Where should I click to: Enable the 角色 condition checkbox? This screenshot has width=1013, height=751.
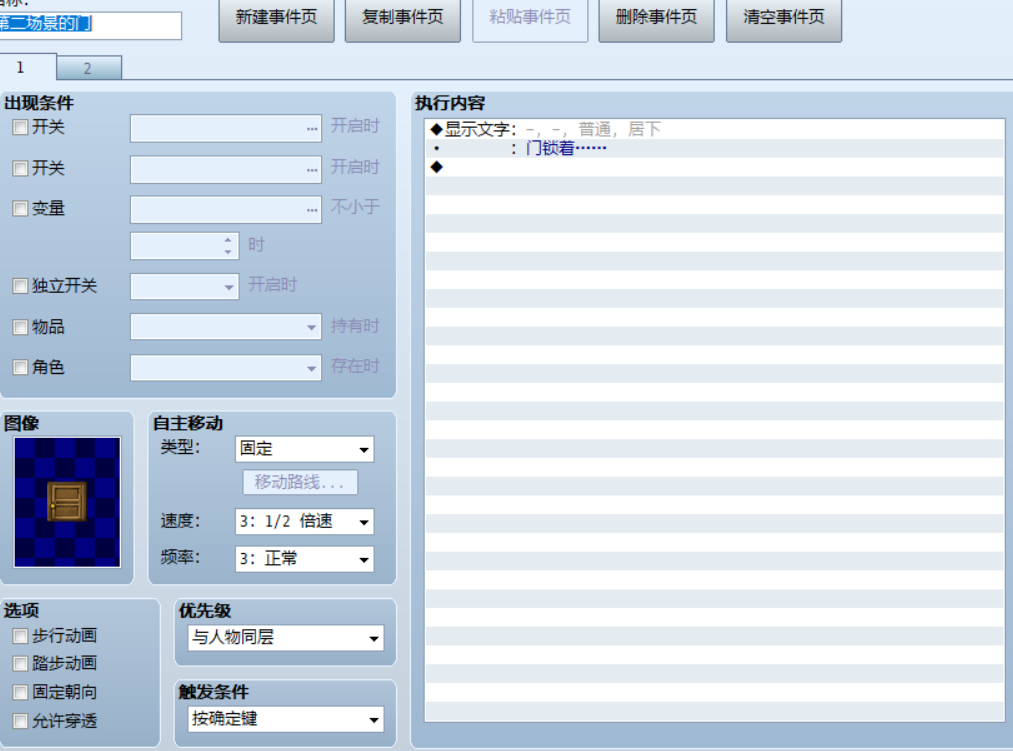tap(20, 367)
